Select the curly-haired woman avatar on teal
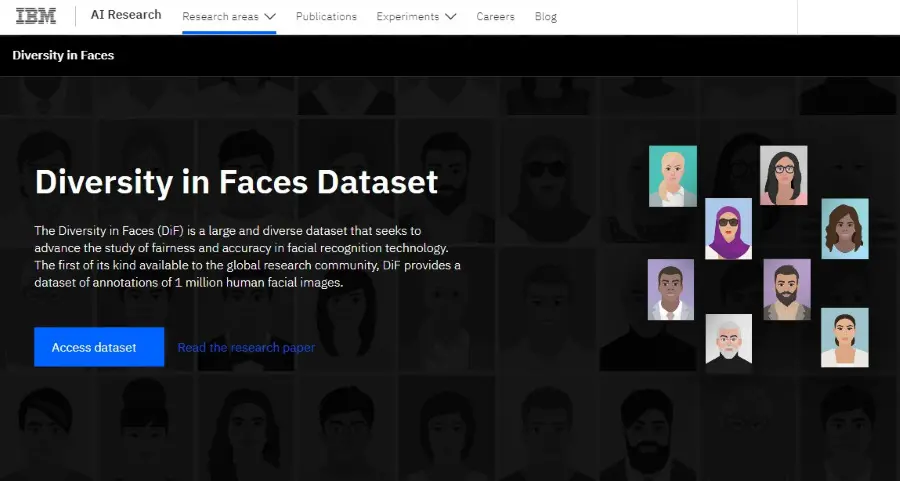This screenshot has width=900, height=481. click(845, 228)
